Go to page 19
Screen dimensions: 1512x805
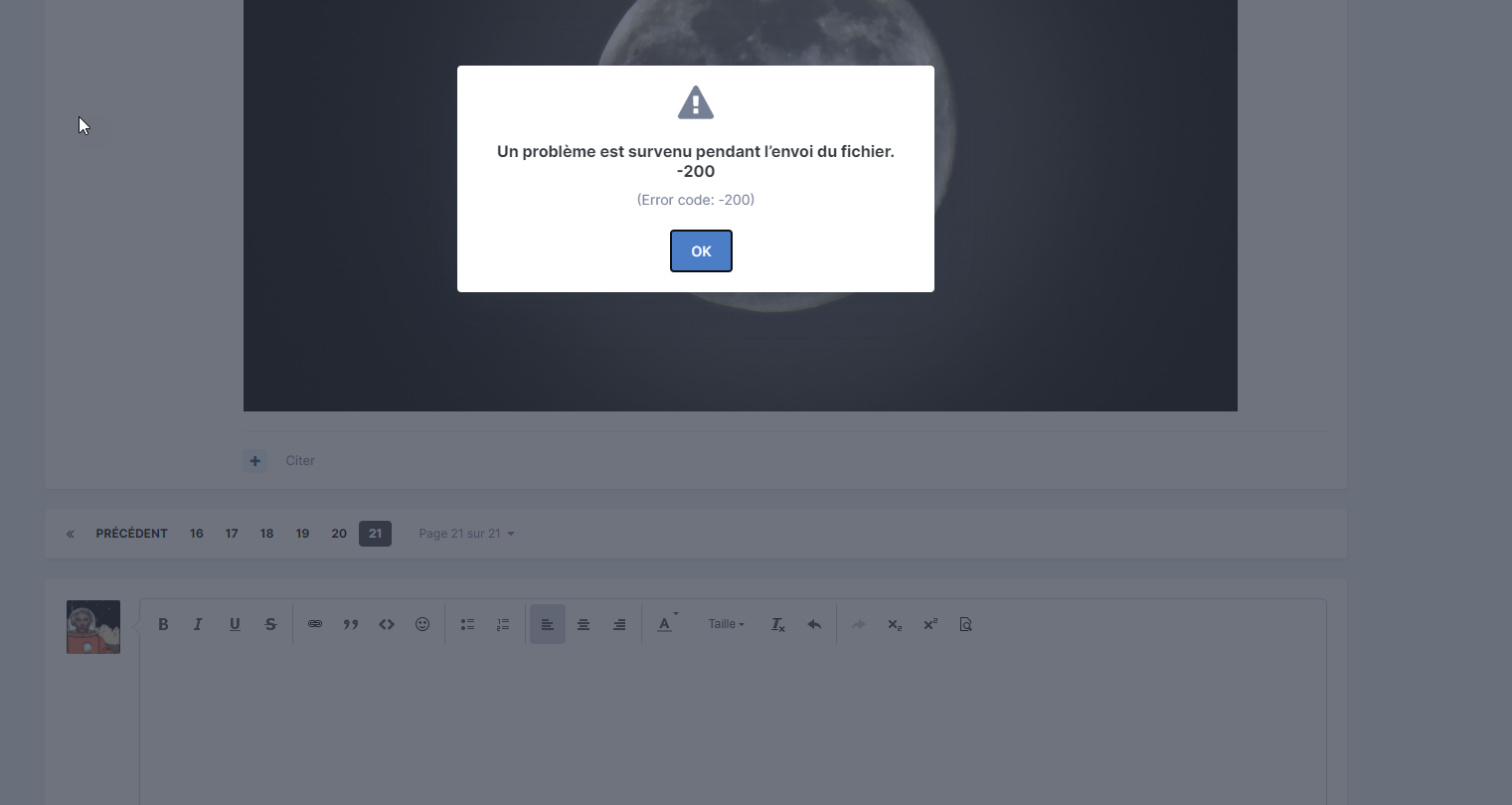click(302, 534)
